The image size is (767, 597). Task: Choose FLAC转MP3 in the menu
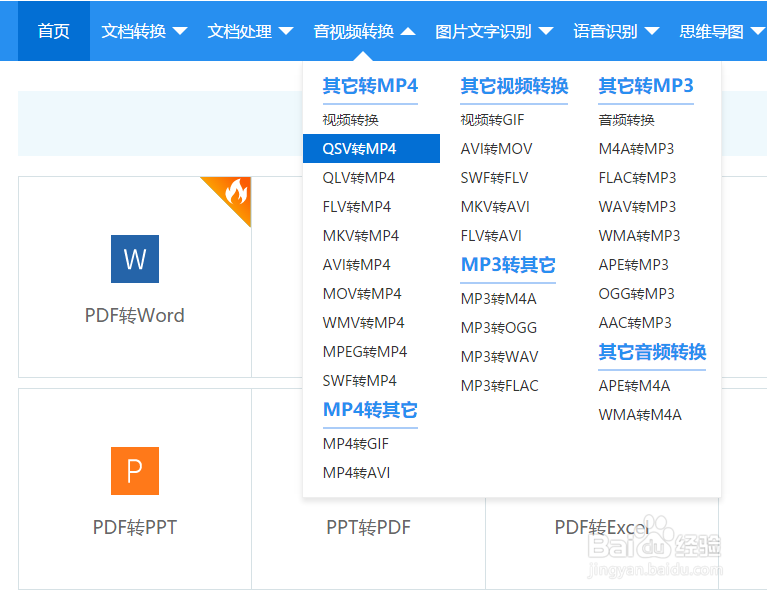637,178
